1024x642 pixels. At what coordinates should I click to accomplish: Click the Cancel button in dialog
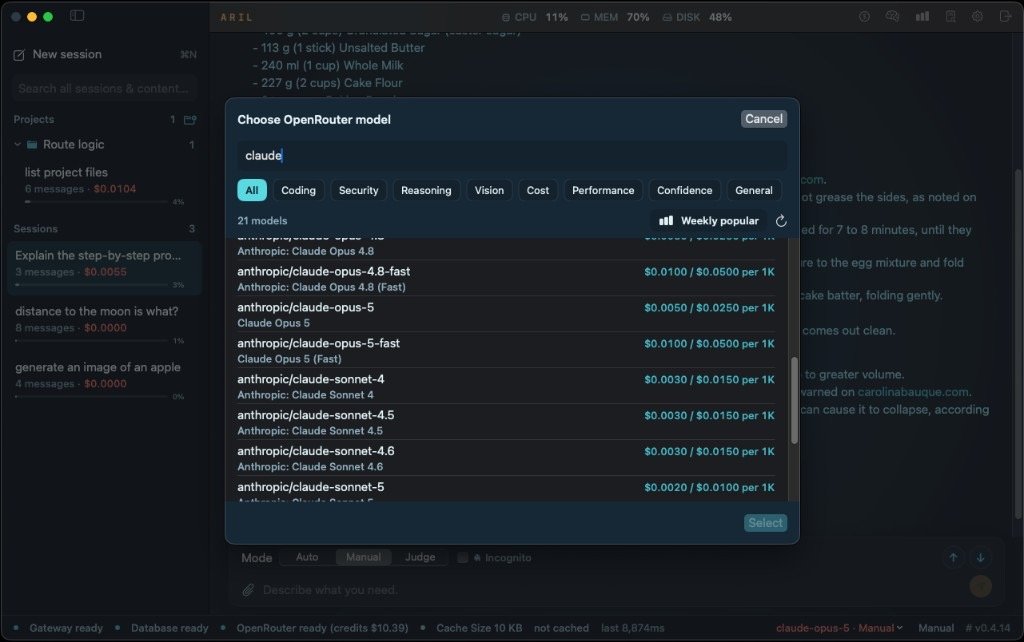click(x=763, y=119)
